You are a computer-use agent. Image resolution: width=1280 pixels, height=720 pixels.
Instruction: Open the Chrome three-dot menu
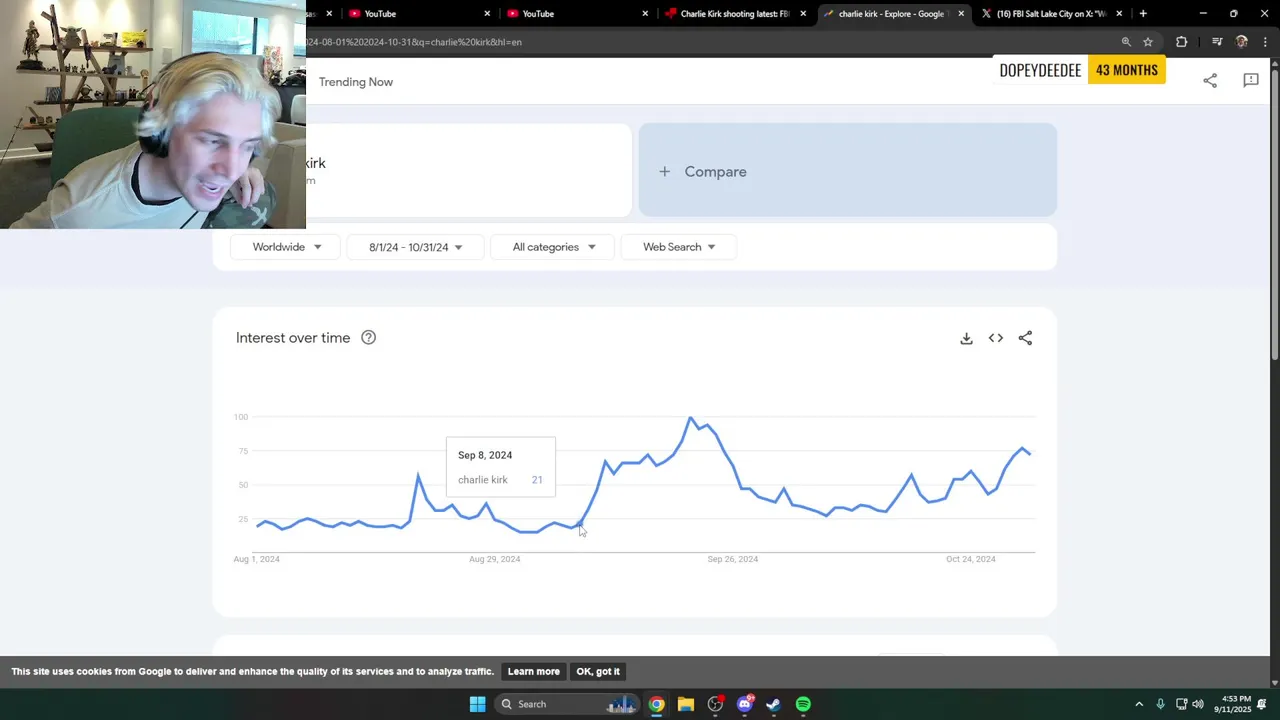point(1265,42)
